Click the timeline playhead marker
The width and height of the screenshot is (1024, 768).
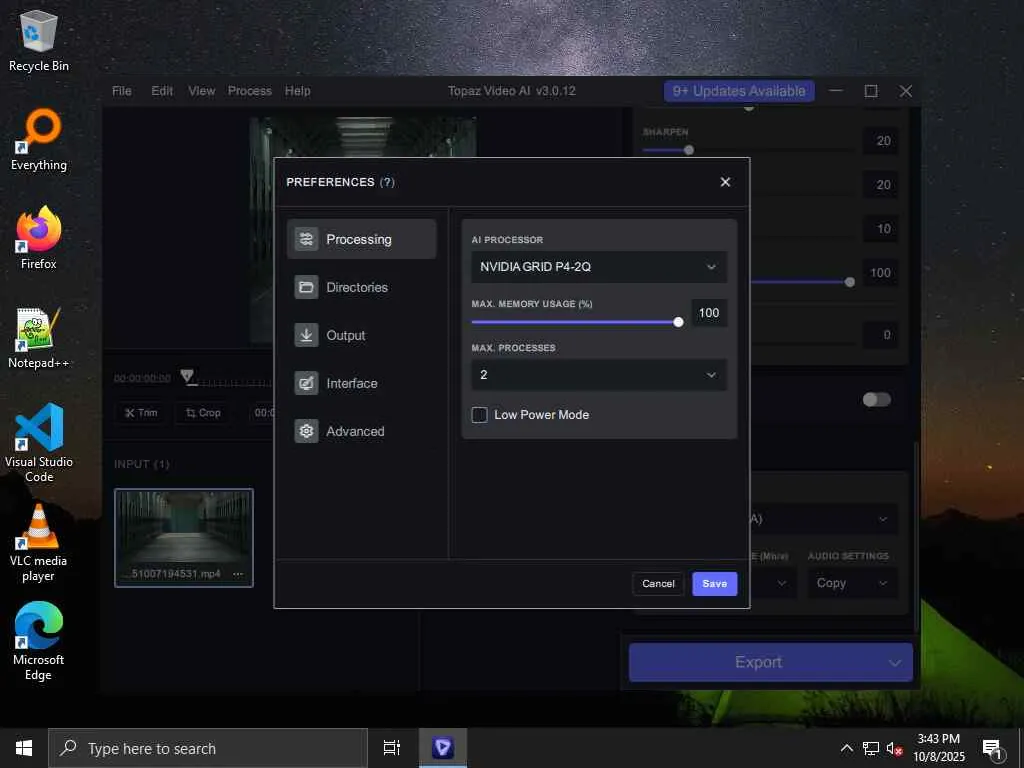(x=187, y=376)
